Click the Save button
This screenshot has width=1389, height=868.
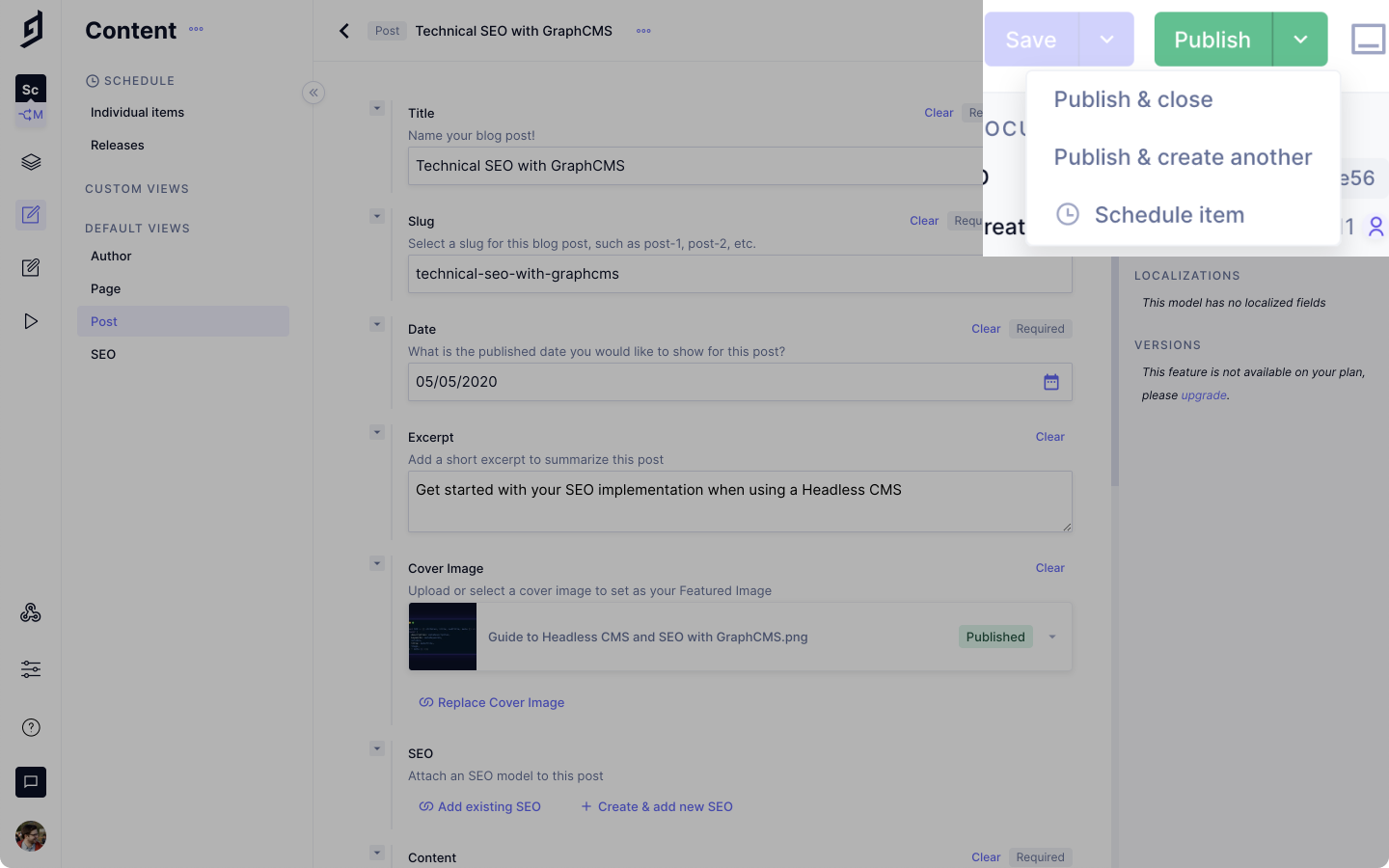tap(1032, 40)
